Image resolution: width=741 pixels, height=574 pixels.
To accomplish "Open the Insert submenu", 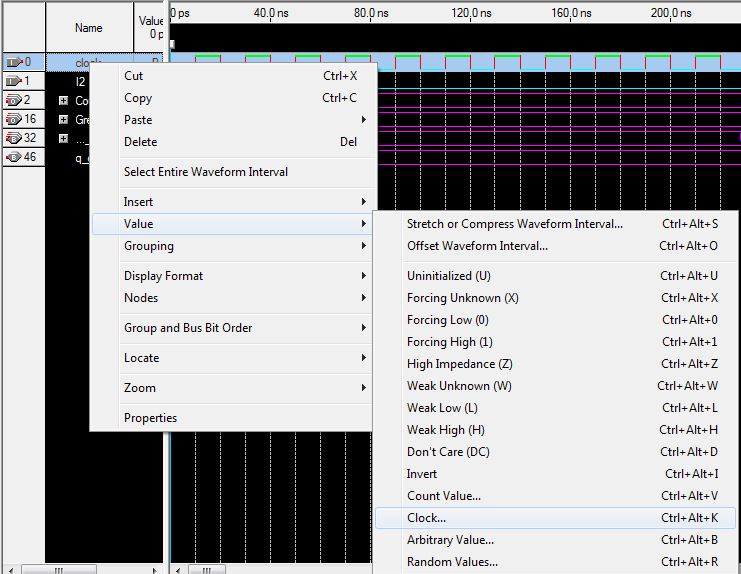I will click(x=140, y=202).
